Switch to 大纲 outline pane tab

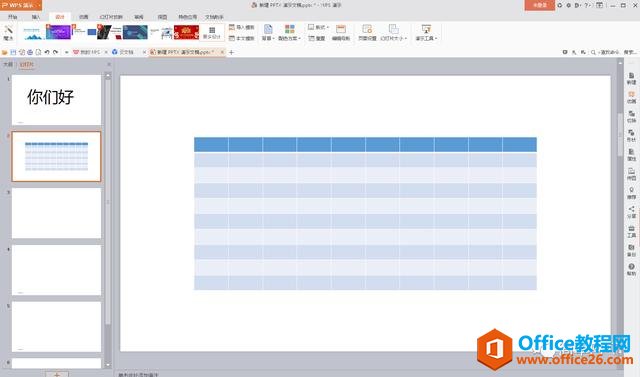8,64
